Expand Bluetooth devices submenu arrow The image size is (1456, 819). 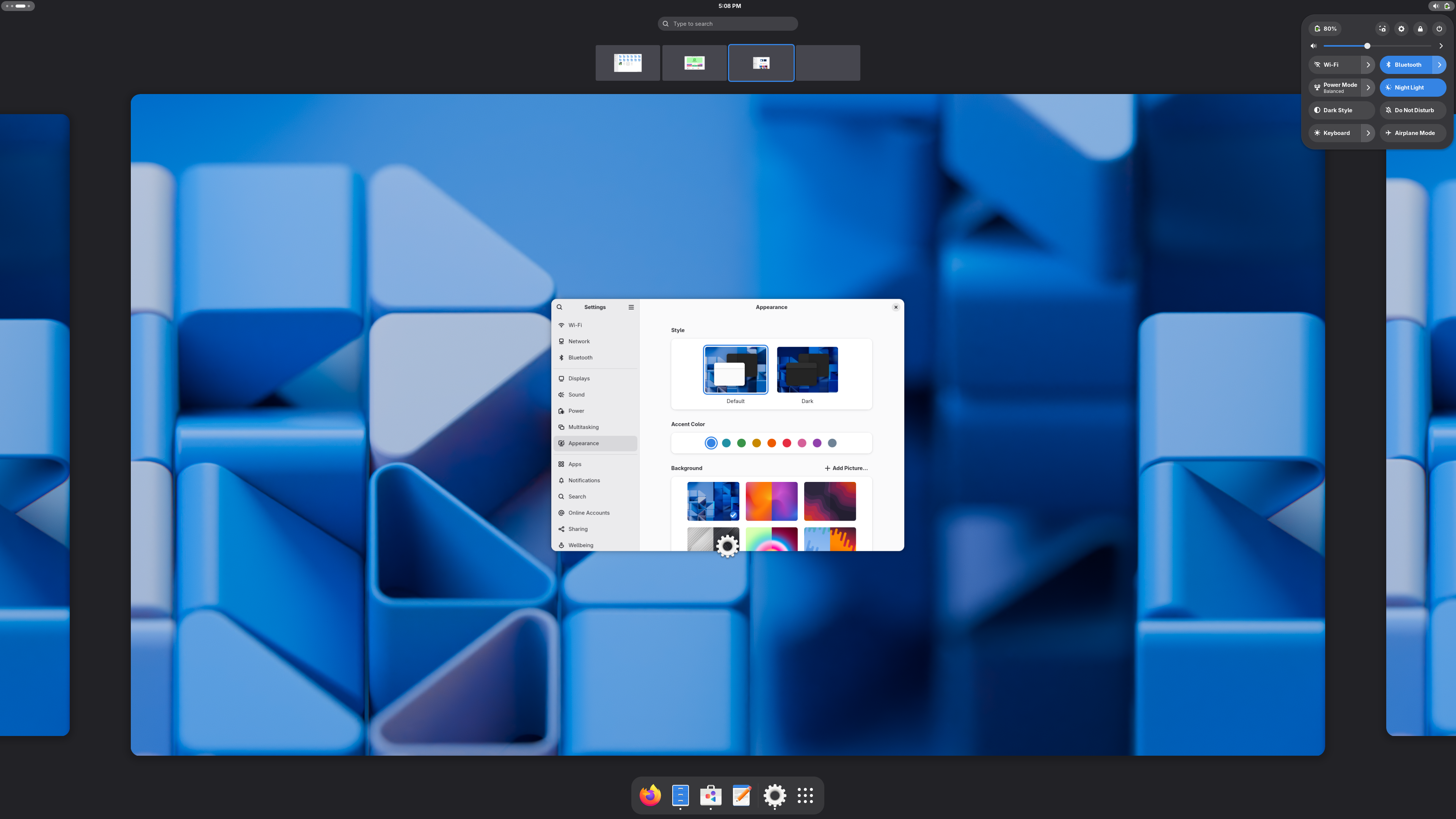[1440, 65]
